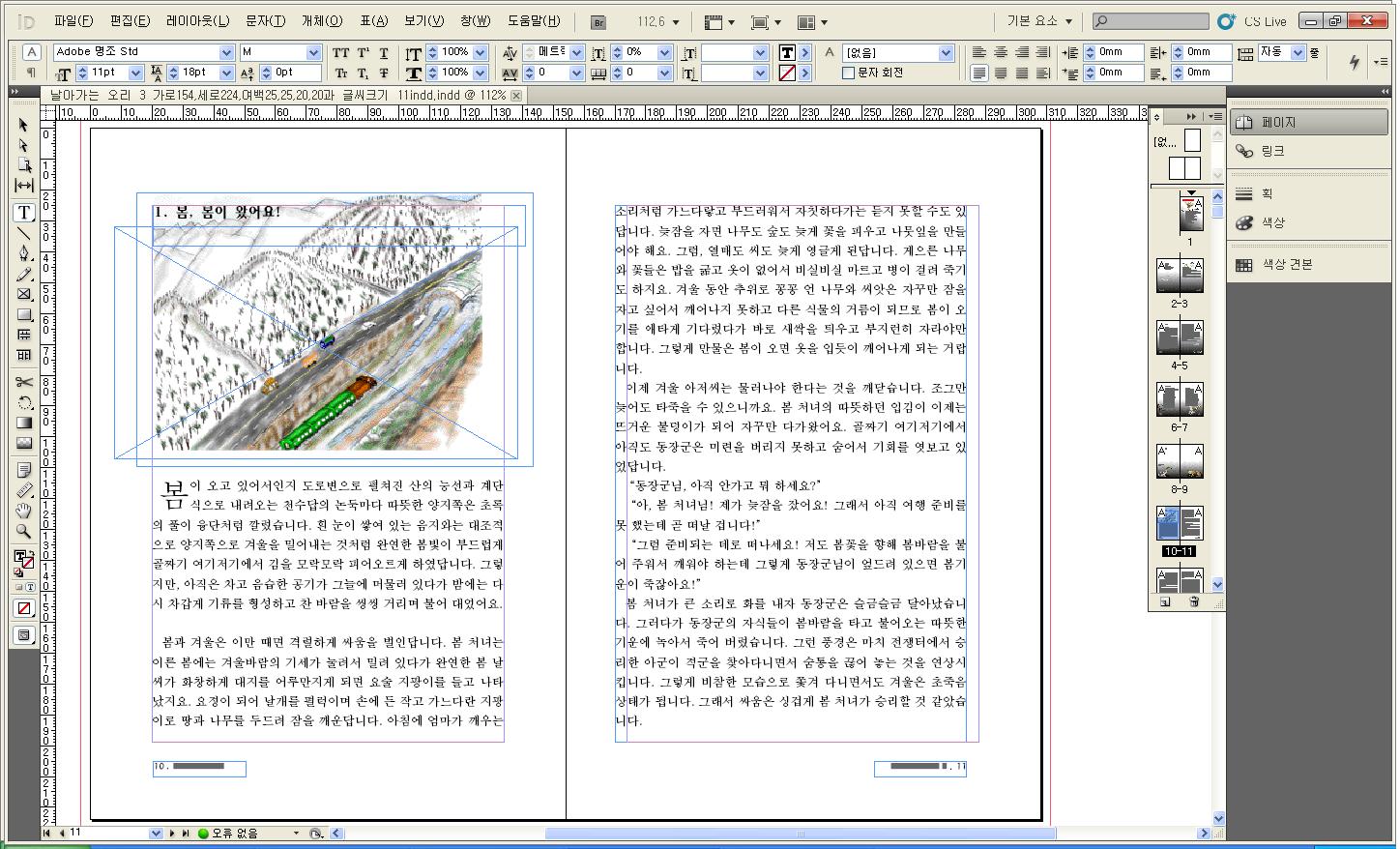The image size is (1400, 849).
Task: Select the Scissors tool
Action: point(24,382)
